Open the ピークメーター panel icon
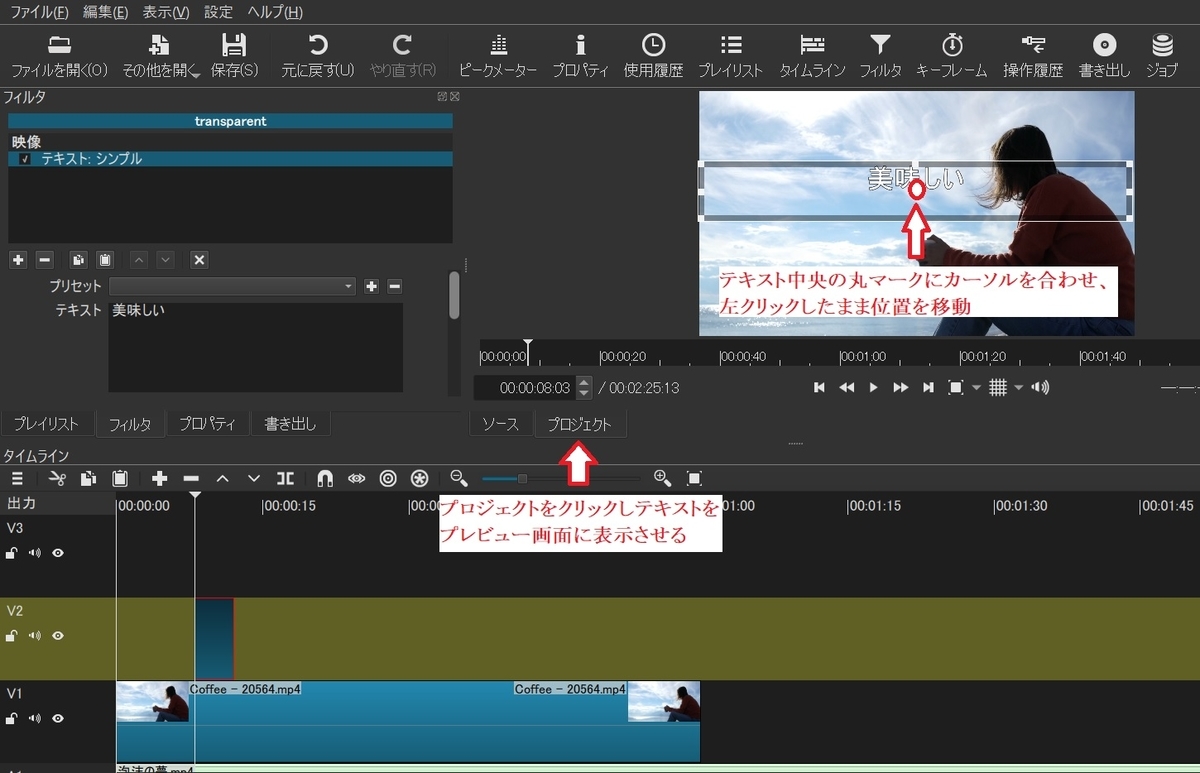The width and height of the screenshot is (1200, 773). pos(498,56)
